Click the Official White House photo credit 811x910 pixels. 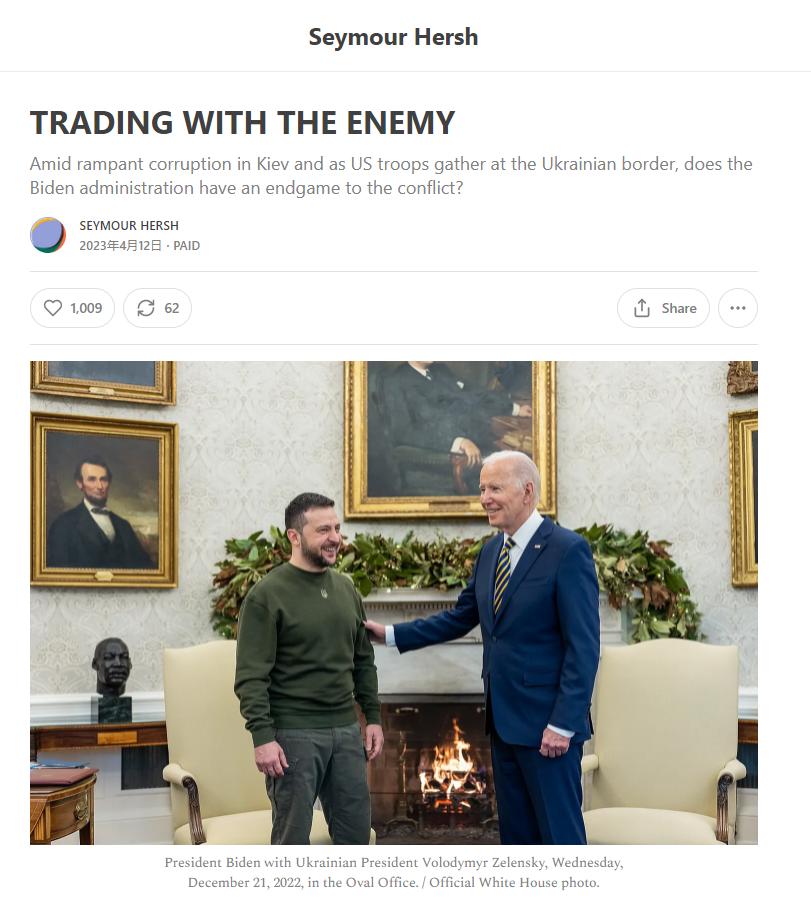pos(514,883)
